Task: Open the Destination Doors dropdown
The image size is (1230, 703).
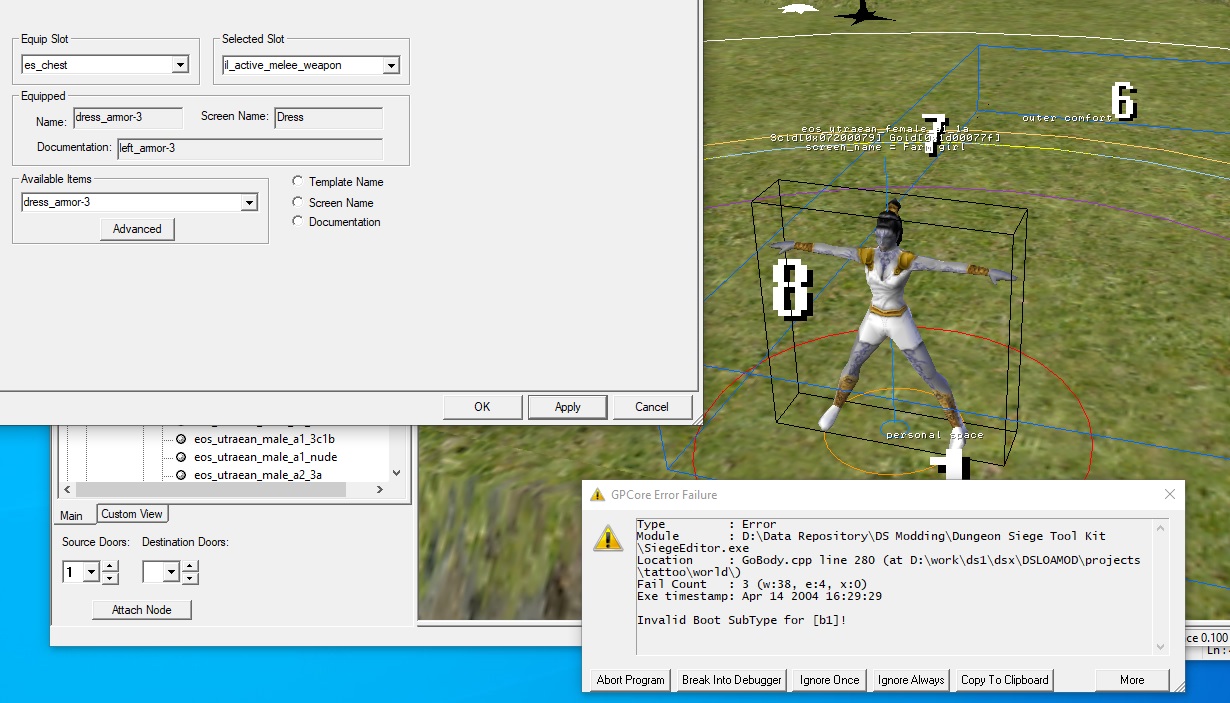Action: tap(171, 573)
